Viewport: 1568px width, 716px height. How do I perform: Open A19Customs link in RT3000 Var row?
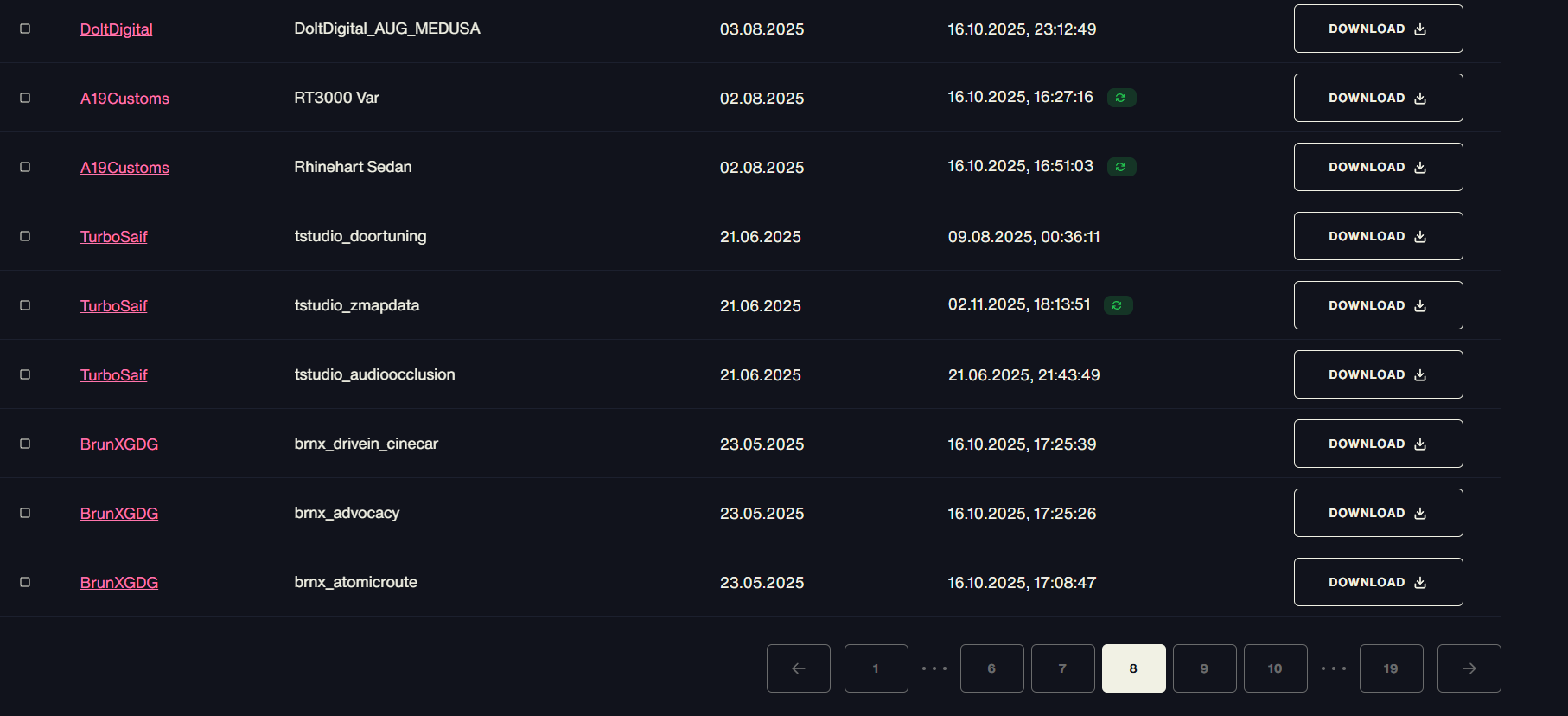tap(124, 99)
